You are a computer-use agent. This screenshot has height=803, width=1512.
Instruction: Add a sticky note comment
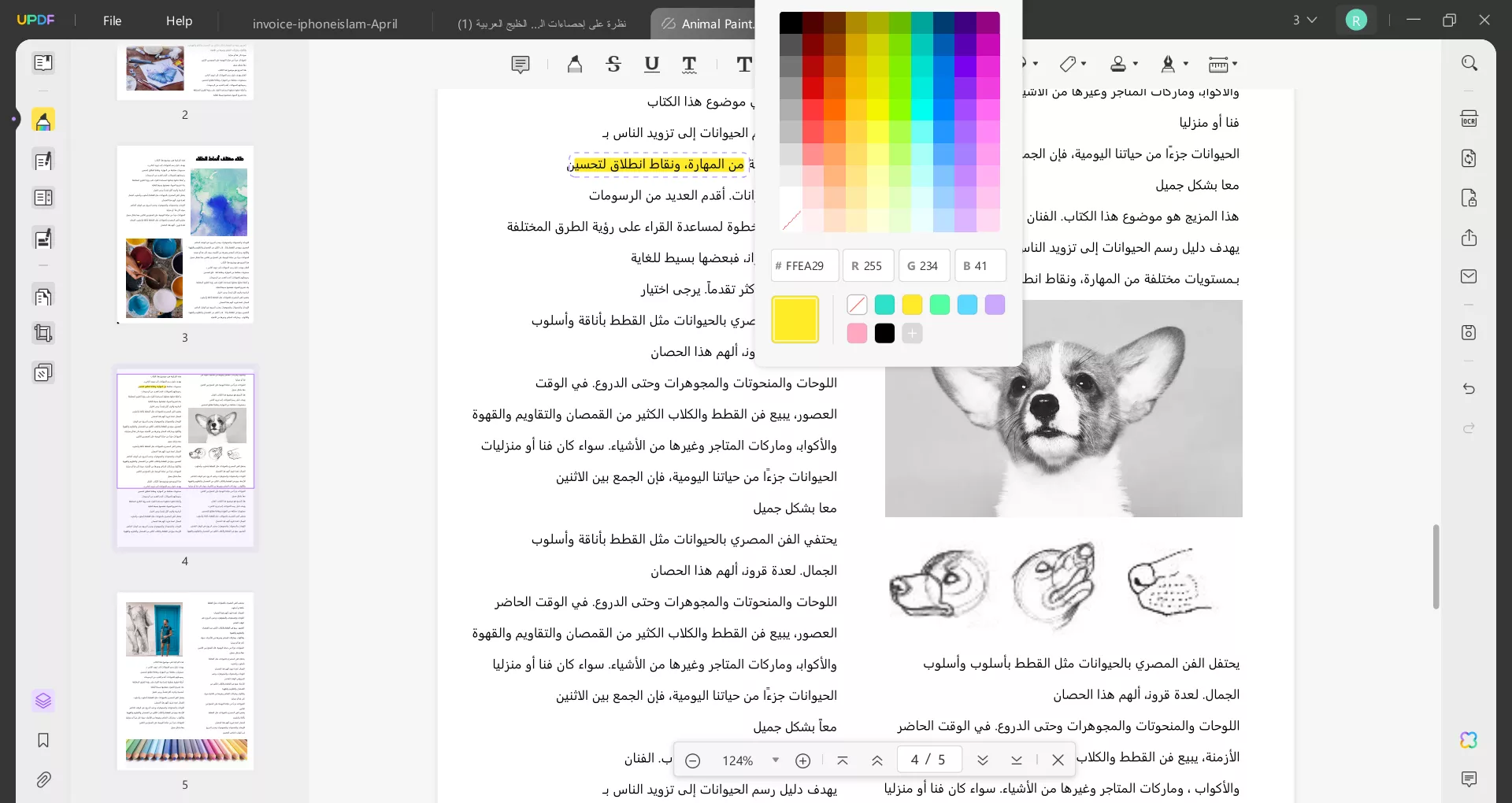(521, 64)
